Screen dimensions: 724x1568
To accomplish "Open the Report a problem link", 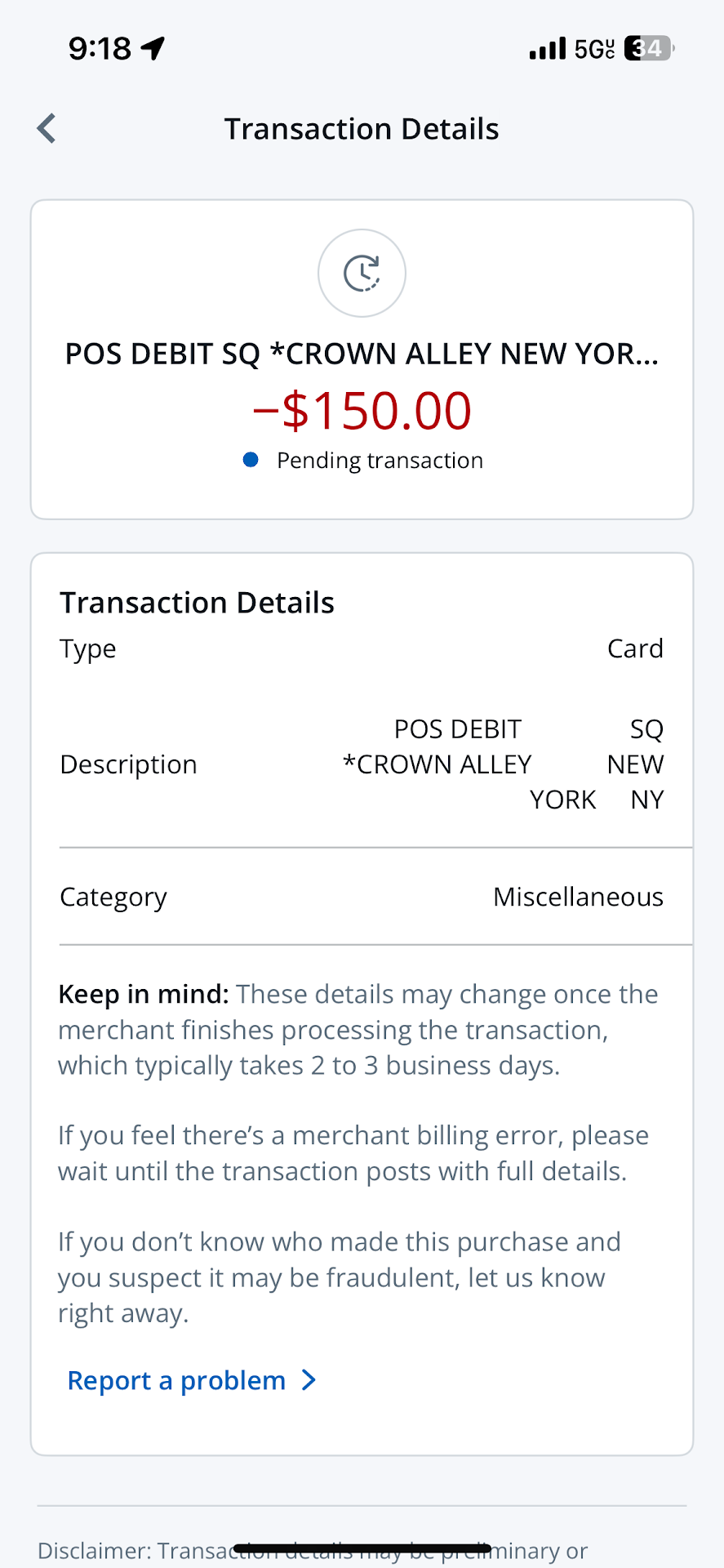I will pyautogui.click(x=177, y=1380).
